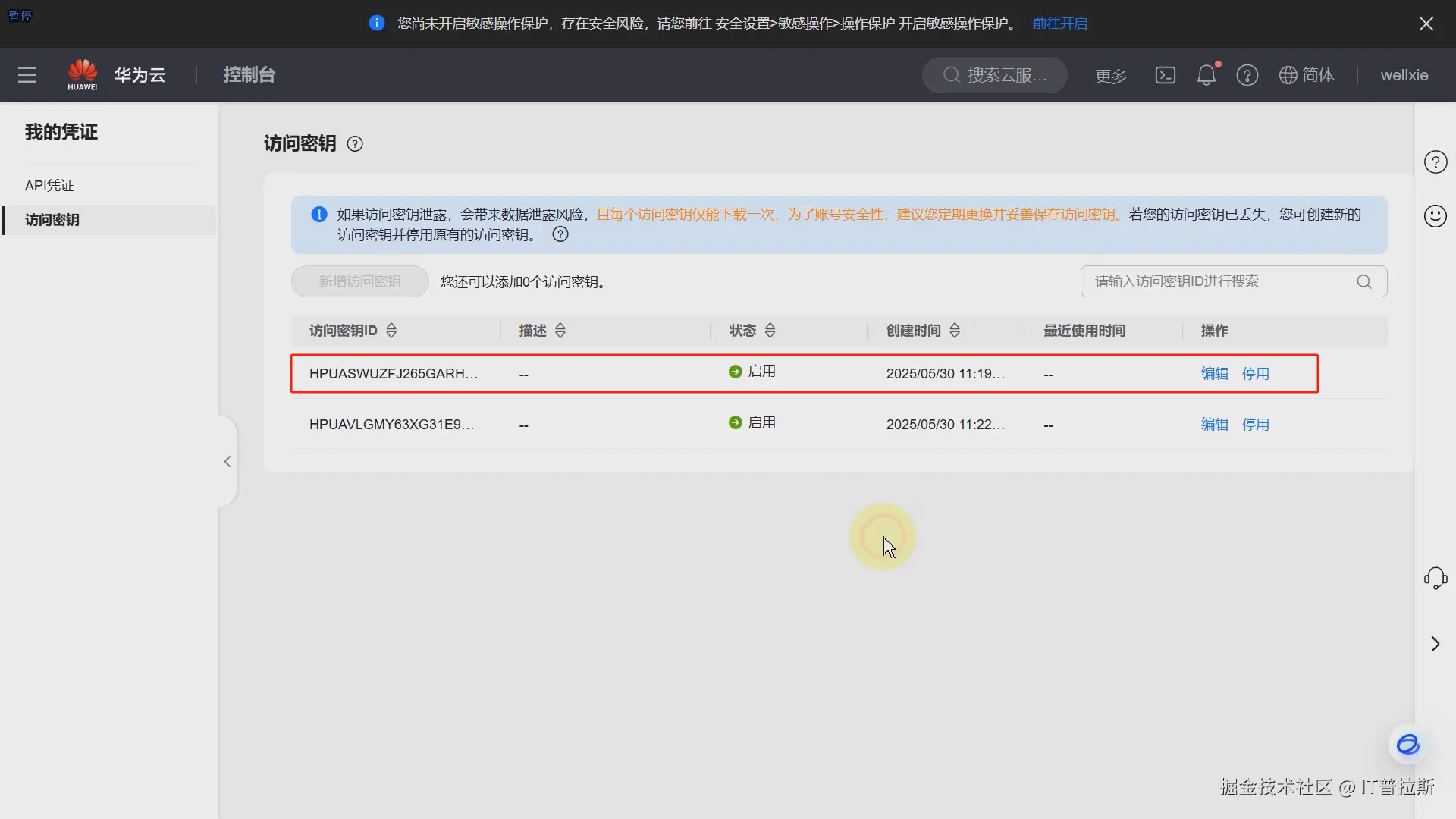
Task: Click the help icon beside 访问密钥 title
Action: [355, 144]
